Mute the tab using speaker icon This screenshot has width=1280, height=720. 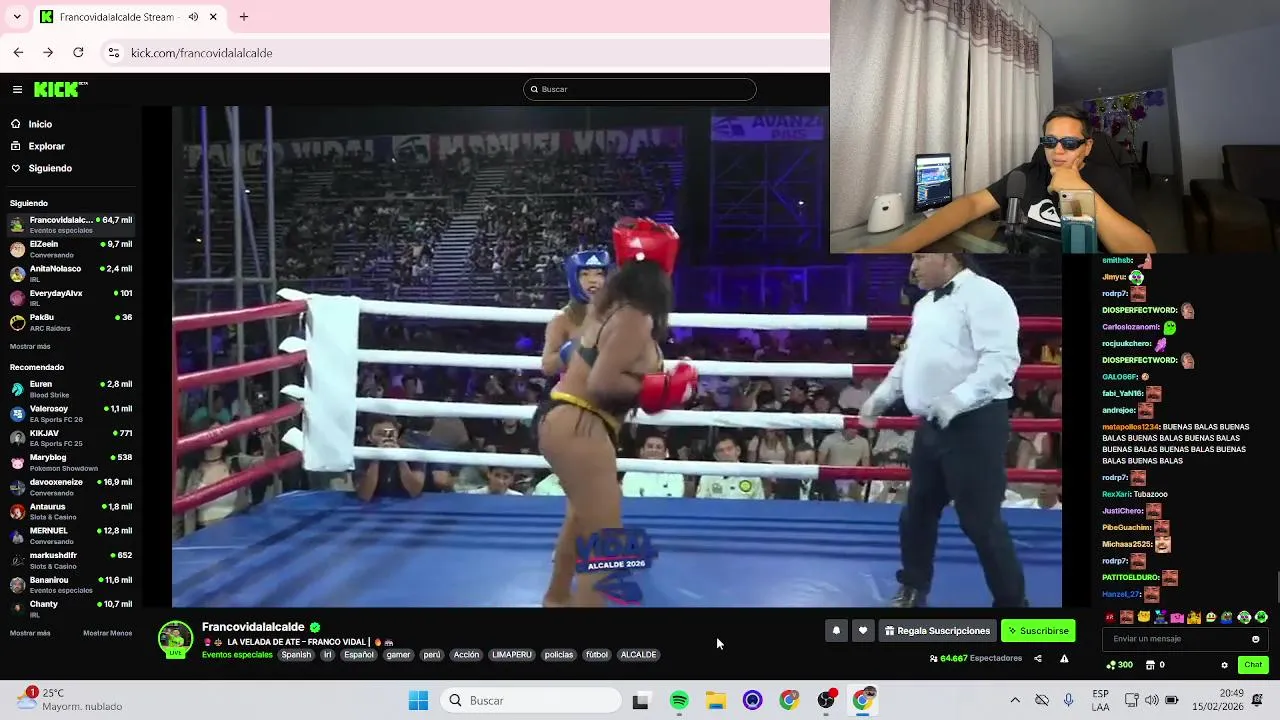coord(193,17)
